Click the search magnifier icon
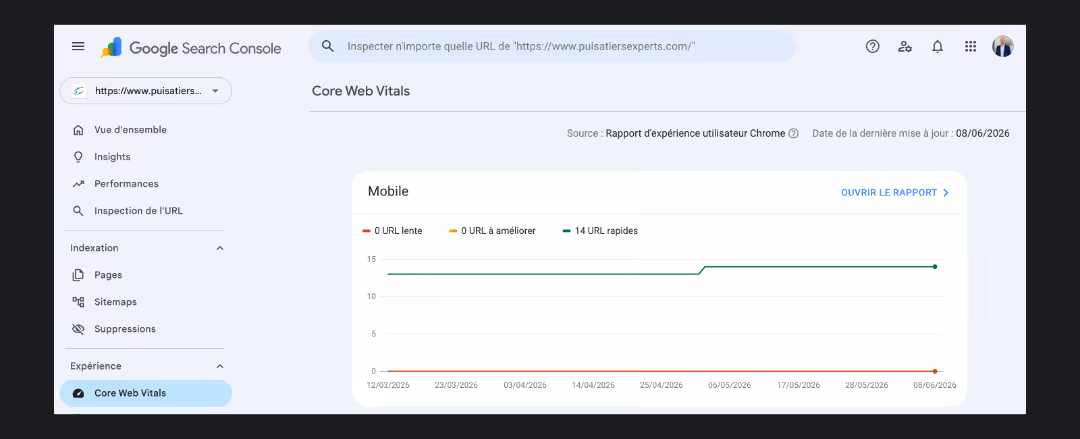This screenshot has width=1080, height=439. pos(328,46)
